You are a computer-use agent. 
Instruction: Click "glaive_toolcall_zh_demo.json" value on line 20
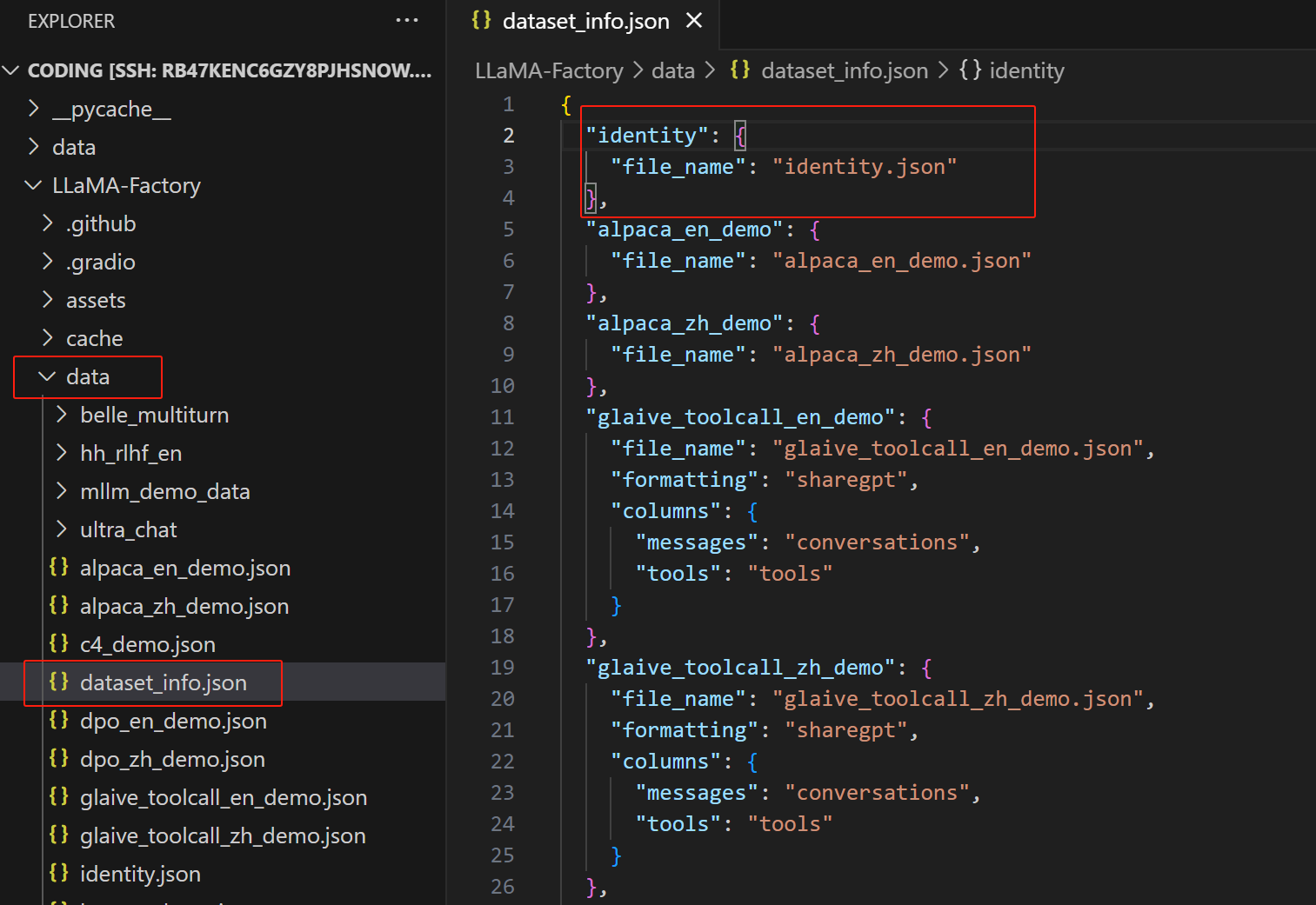pyautogui.click(x=958, y=699)
